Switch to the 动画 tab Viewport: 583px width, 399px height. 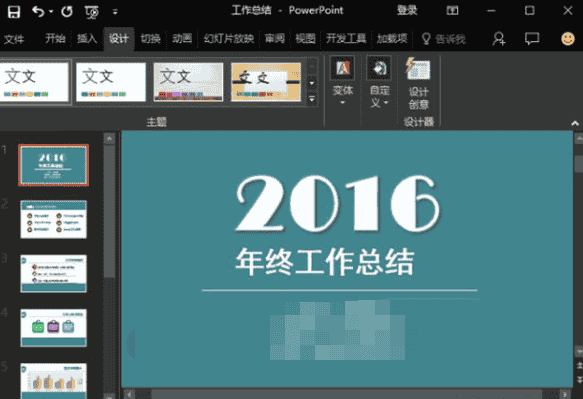point(182,38)
